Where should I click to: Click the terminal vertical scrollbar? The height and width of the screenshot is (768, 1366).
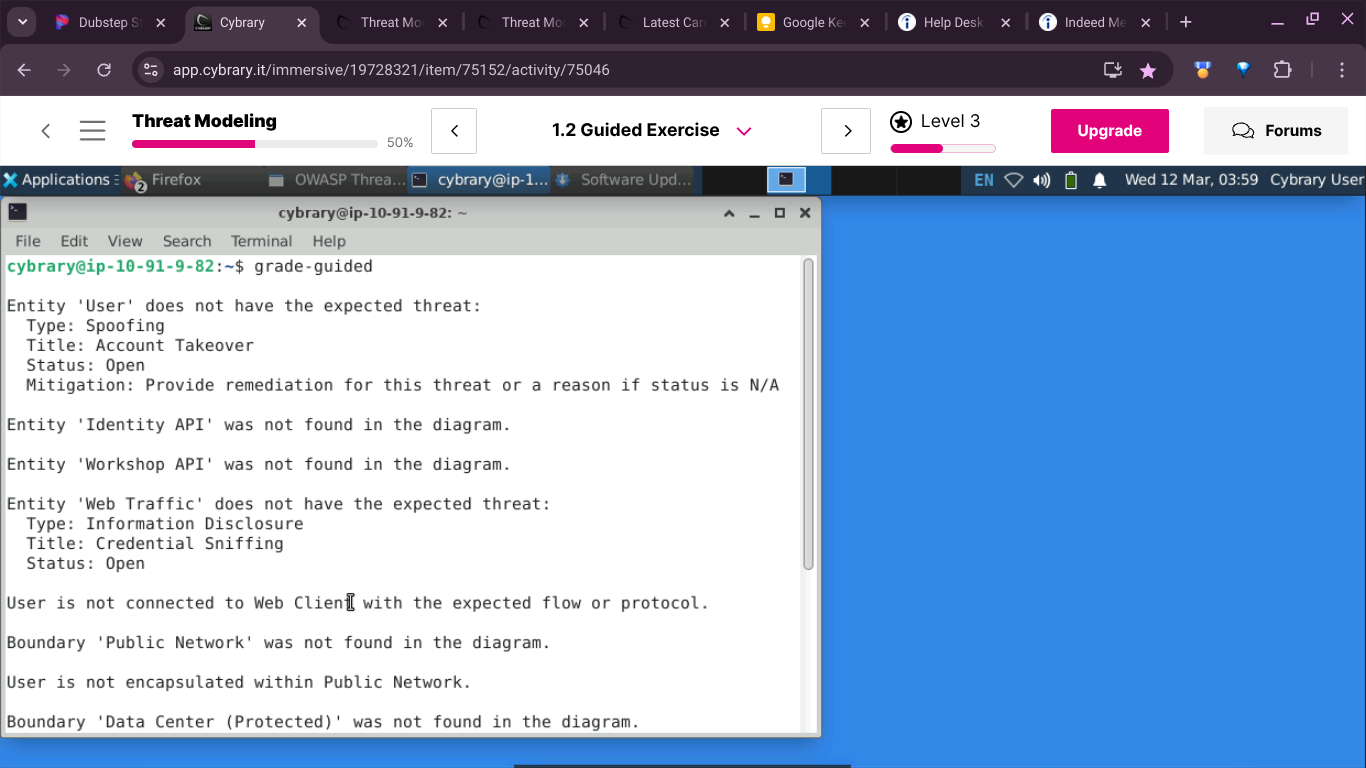click(808, 415)
